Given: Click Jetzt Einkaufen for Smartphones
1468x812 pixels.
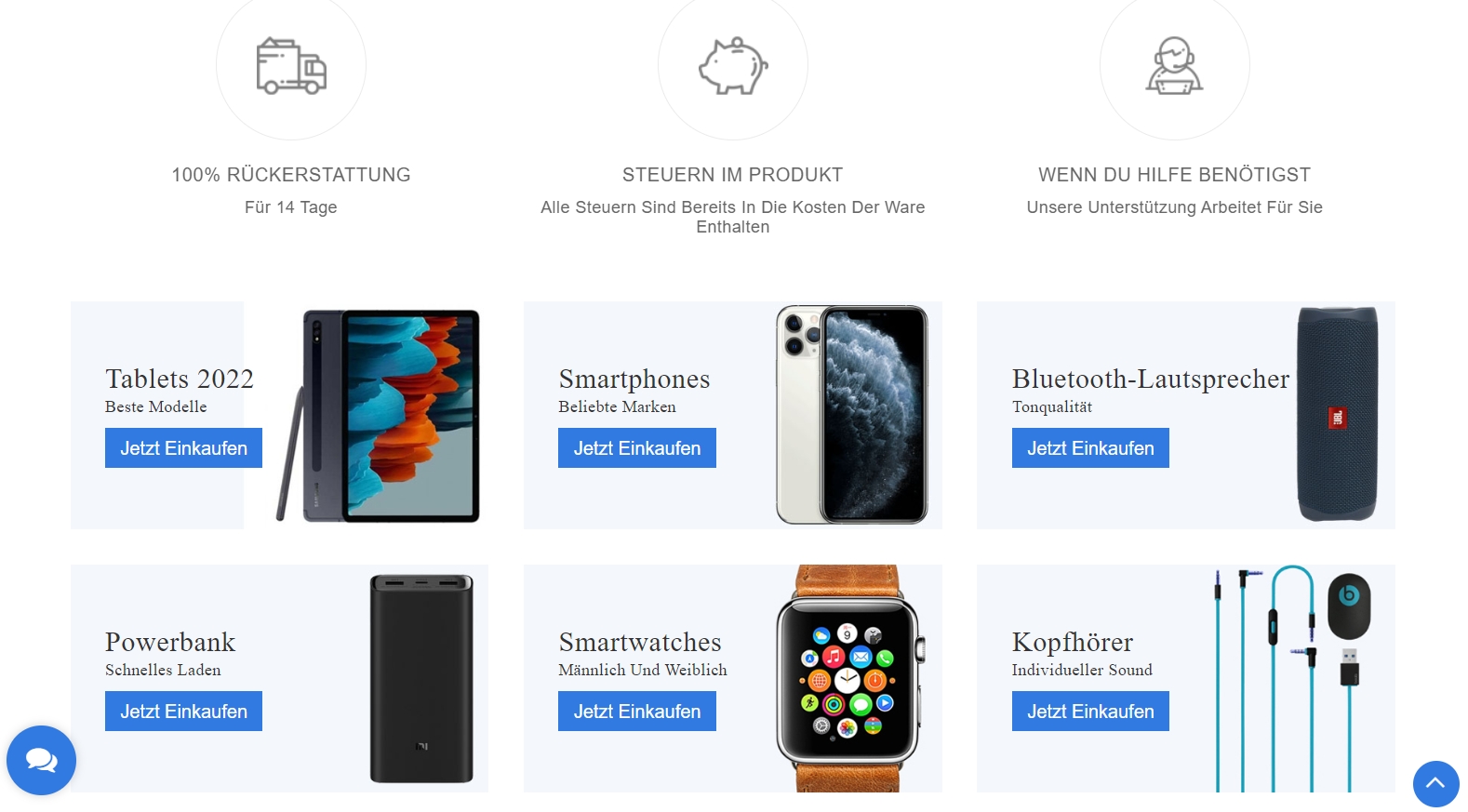Looking at the screenshot, I should (637, 447).
